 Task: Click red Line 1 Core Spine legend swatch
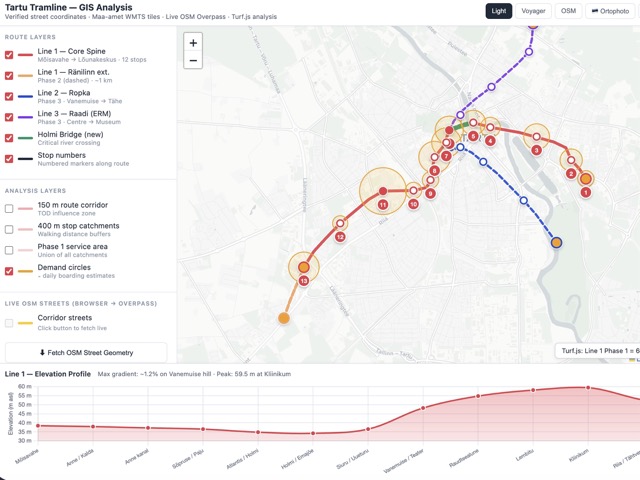point(25,55)
